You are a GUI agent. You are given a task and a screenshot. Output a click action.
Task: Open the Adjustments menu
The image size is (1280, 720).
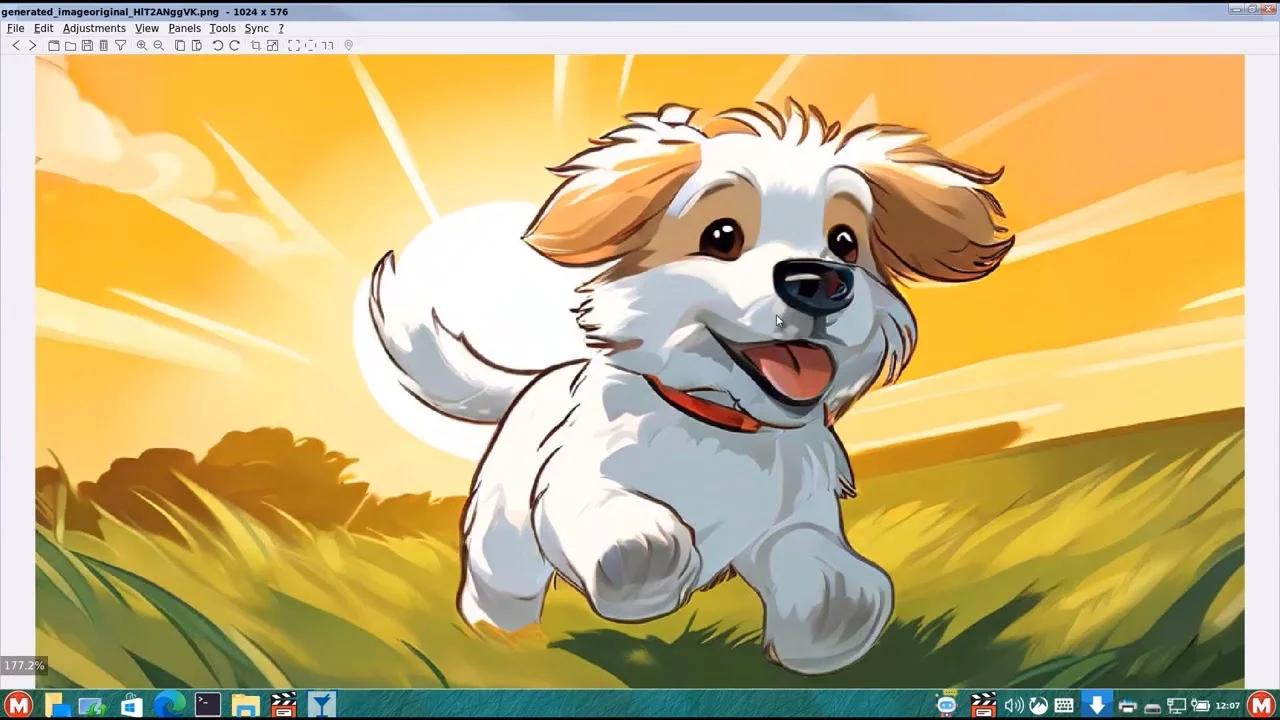point(94,28)
